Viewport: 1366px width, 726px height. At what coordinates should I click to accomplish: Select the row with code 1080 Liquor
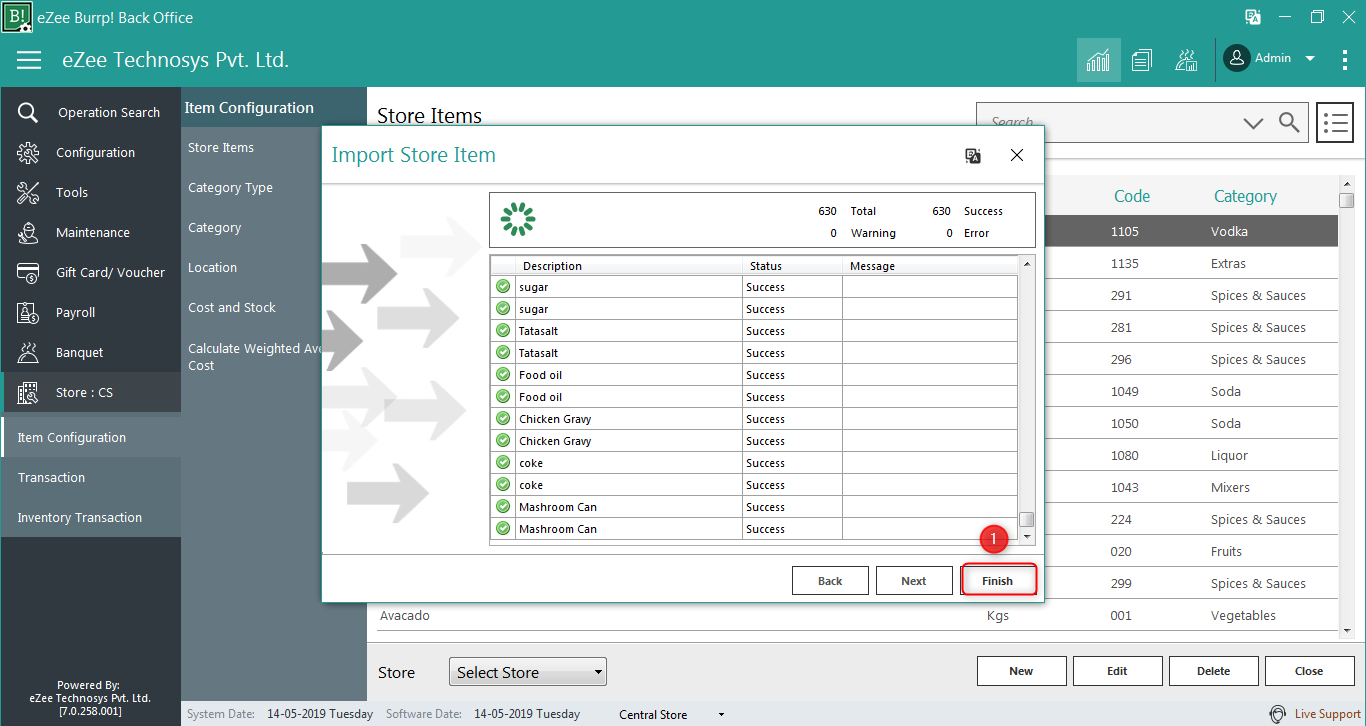[x=1191, y=455]
